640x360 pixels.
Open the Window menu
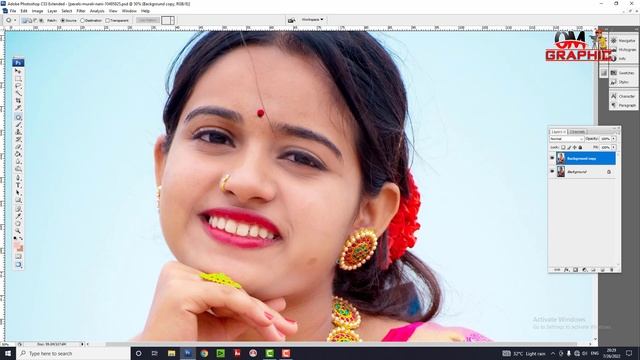click(x=129, y=11)
